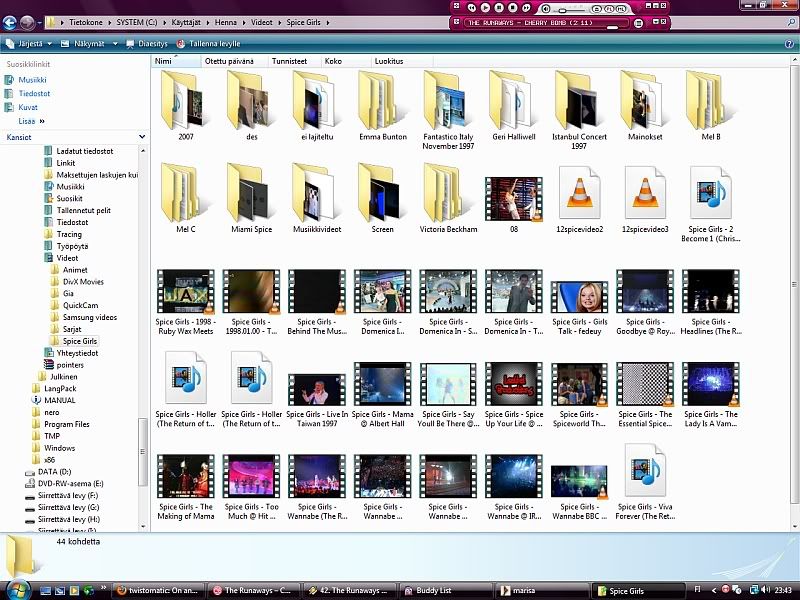Skip to next track in media player
The image size is (800, 600).
point(527,8)
